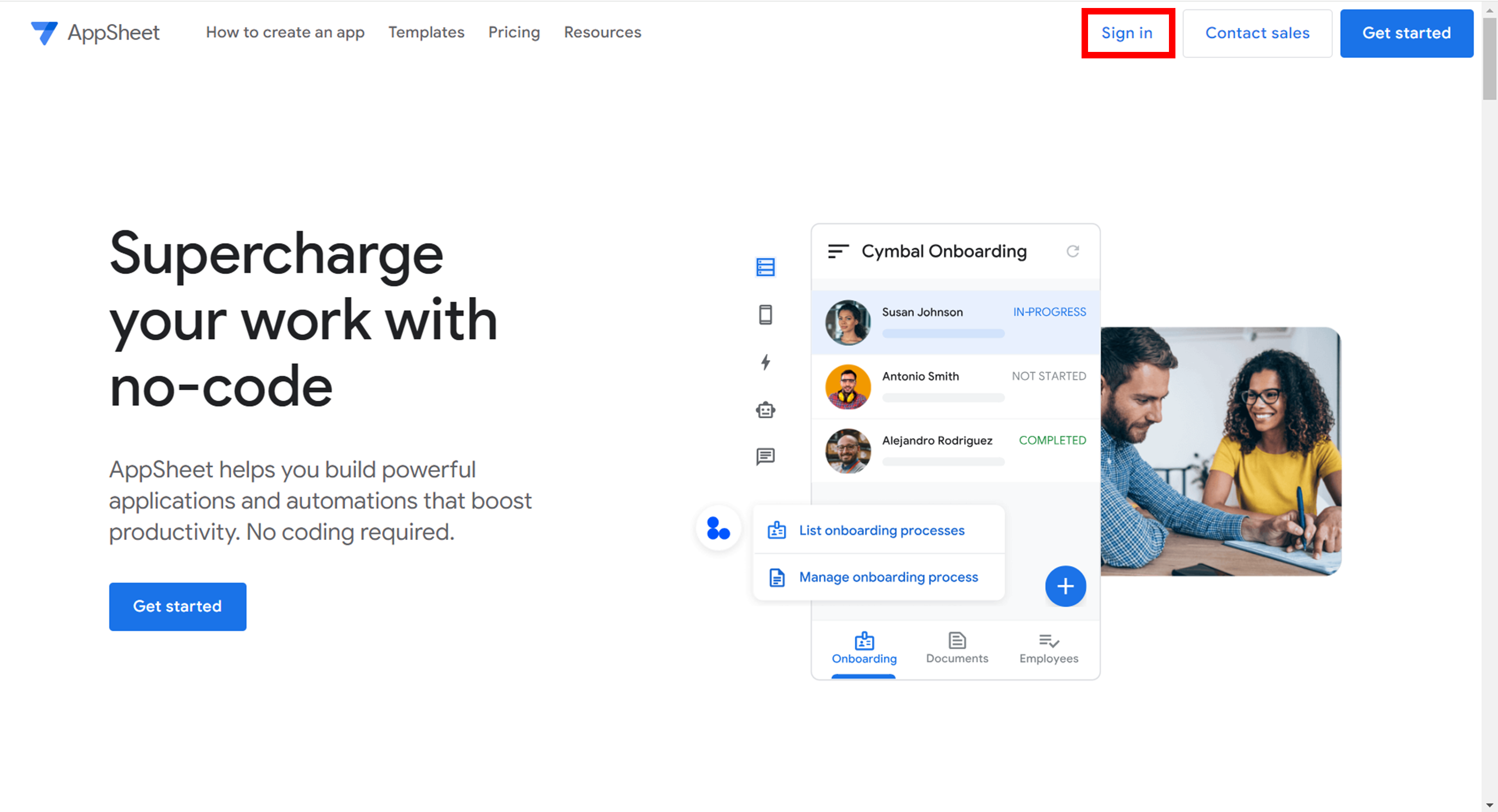Click the page vertical scrollbar thumb

(1490, 58)
